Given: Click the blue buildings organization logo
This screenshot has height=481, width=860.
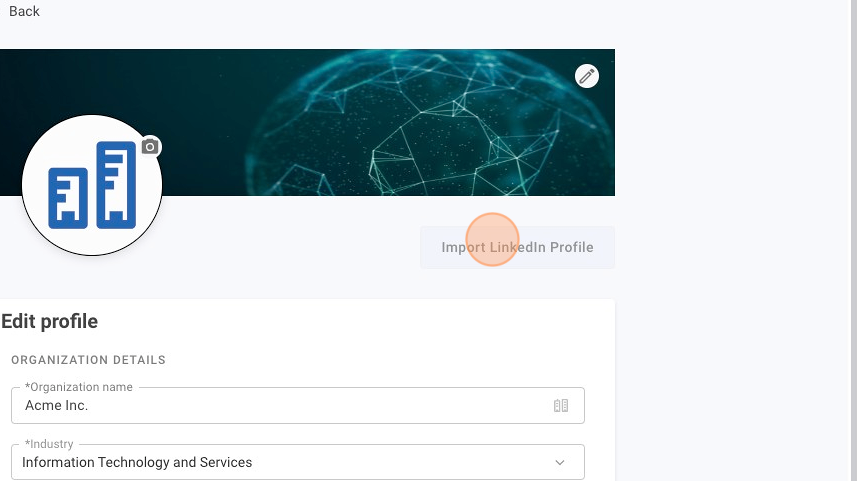Looking at the screenshot, I should point(92,185).
